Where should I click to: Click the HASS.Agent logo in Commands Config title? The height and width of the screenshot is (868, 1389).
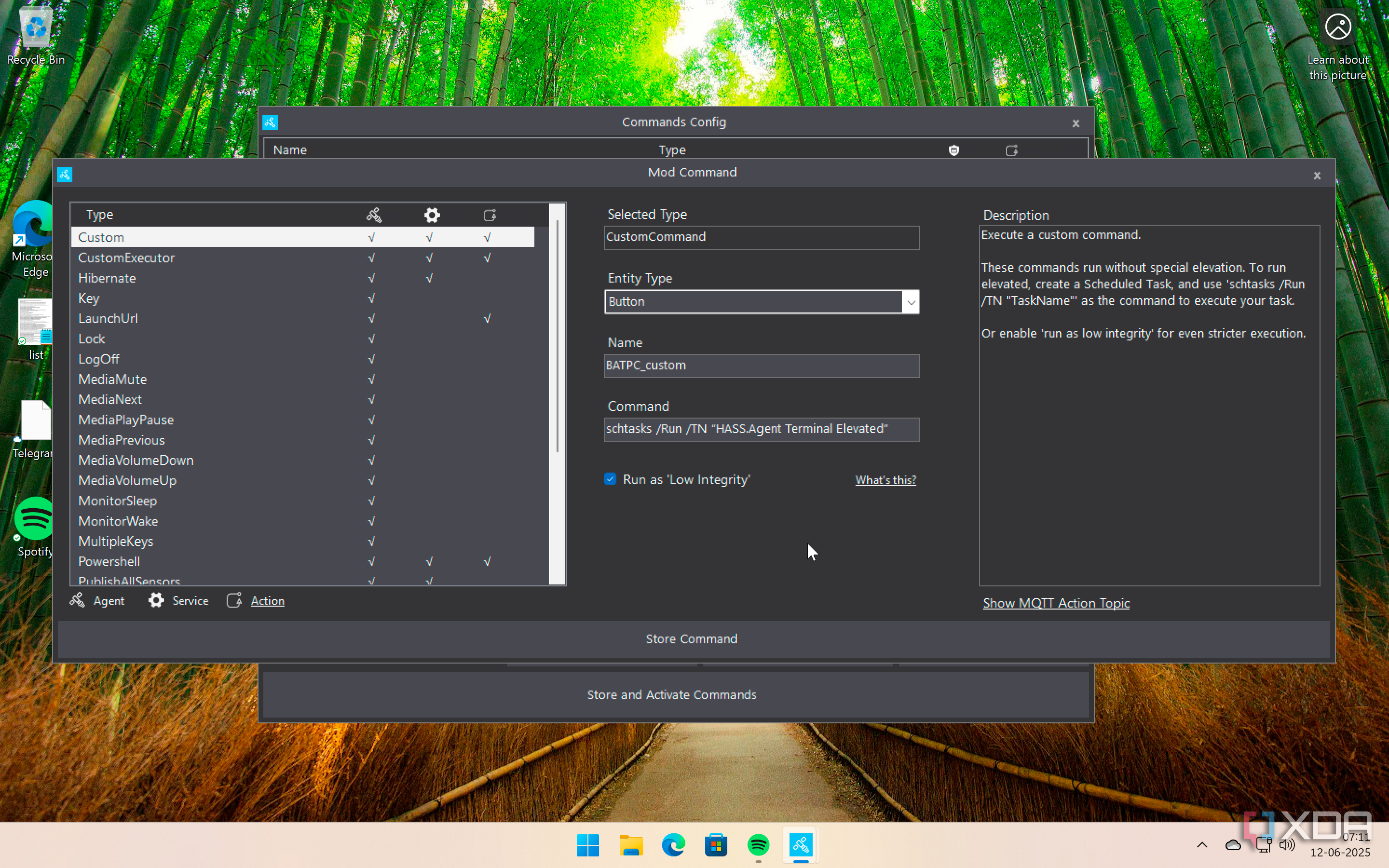tap(271, 122)
